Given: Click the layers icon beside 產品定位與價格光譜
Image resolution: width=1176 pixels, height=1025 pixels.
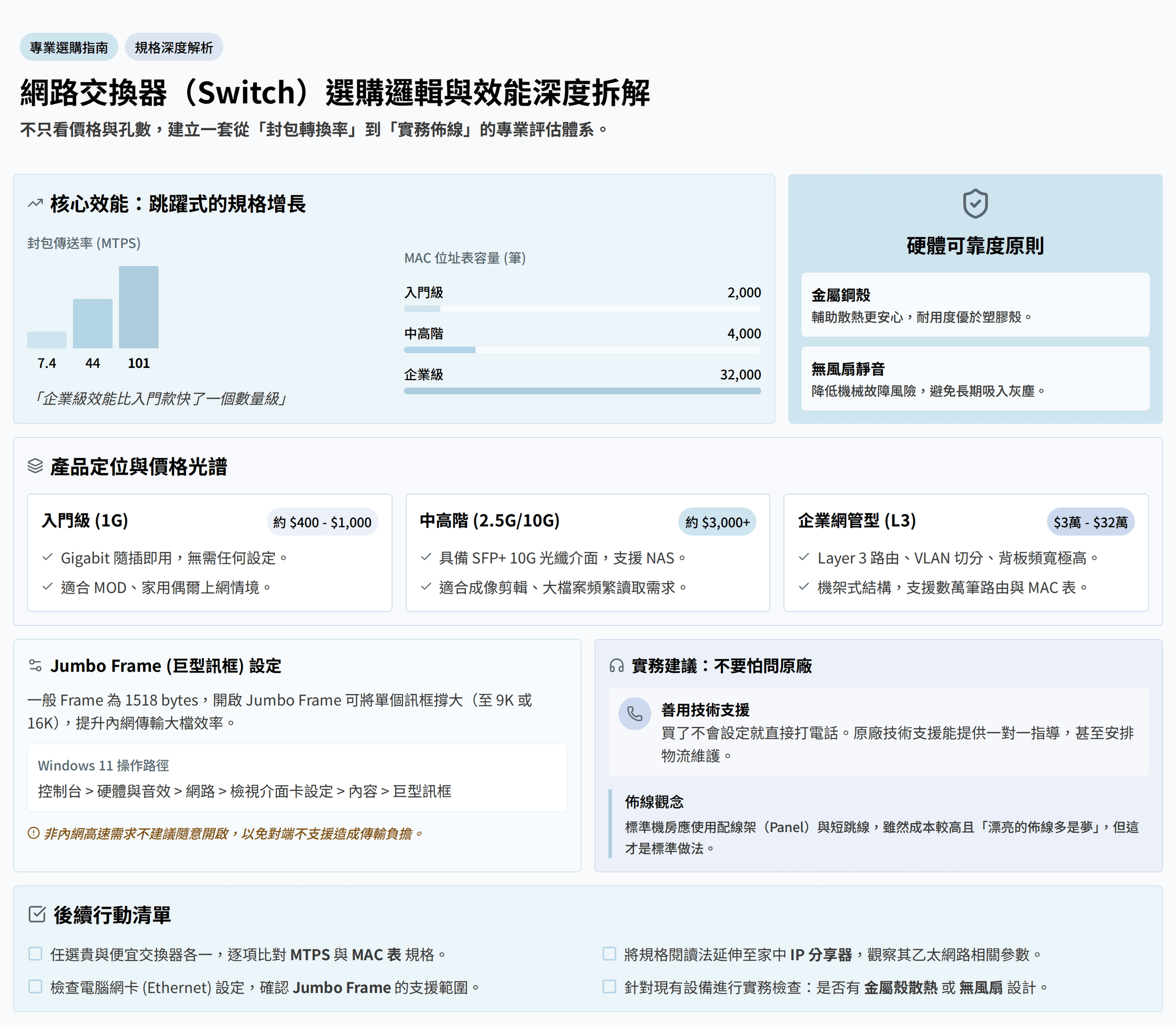Looking at the screenshot, I should [35, 466].
